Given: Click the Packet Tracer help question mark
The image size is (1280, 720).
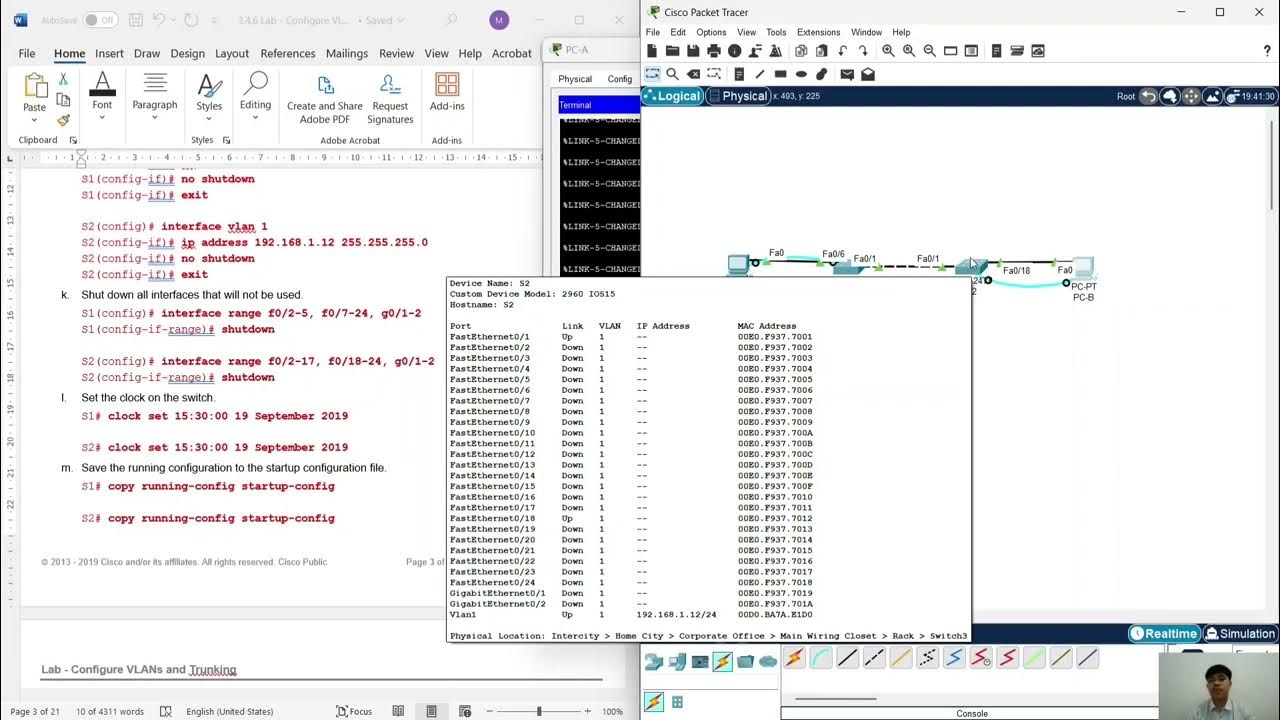Looking at the screenshot, I should pos(1267,51).
